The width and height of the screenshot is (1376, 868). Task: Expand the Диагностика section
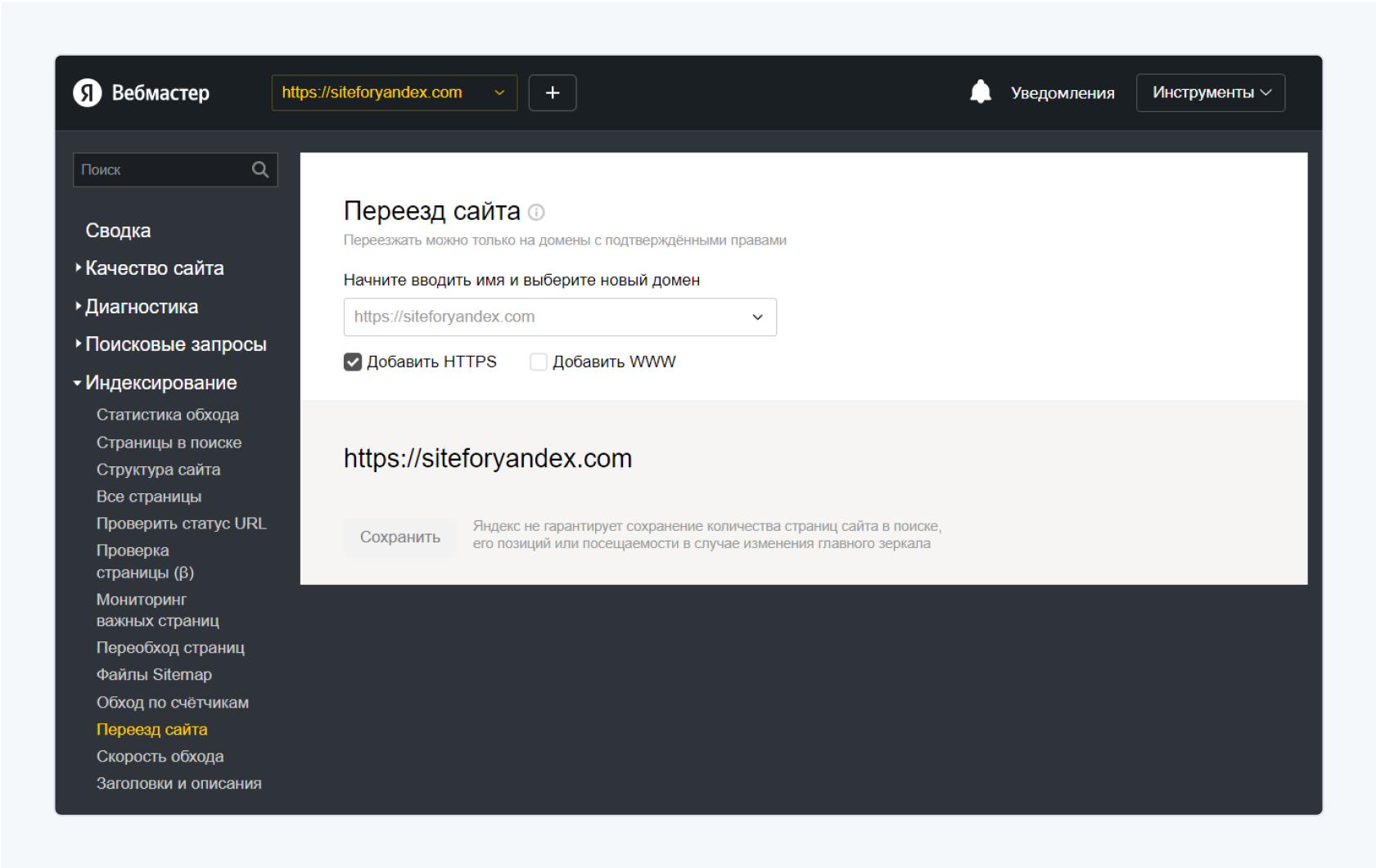click(x=142, y=307)
